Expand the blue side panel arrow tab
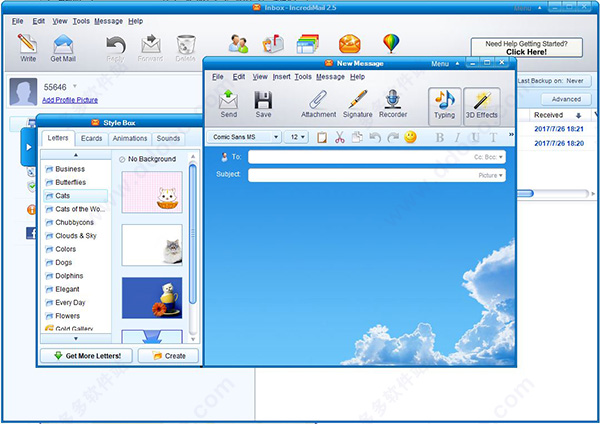This screenshot has height=424, width=600. [x=29, y=147]
